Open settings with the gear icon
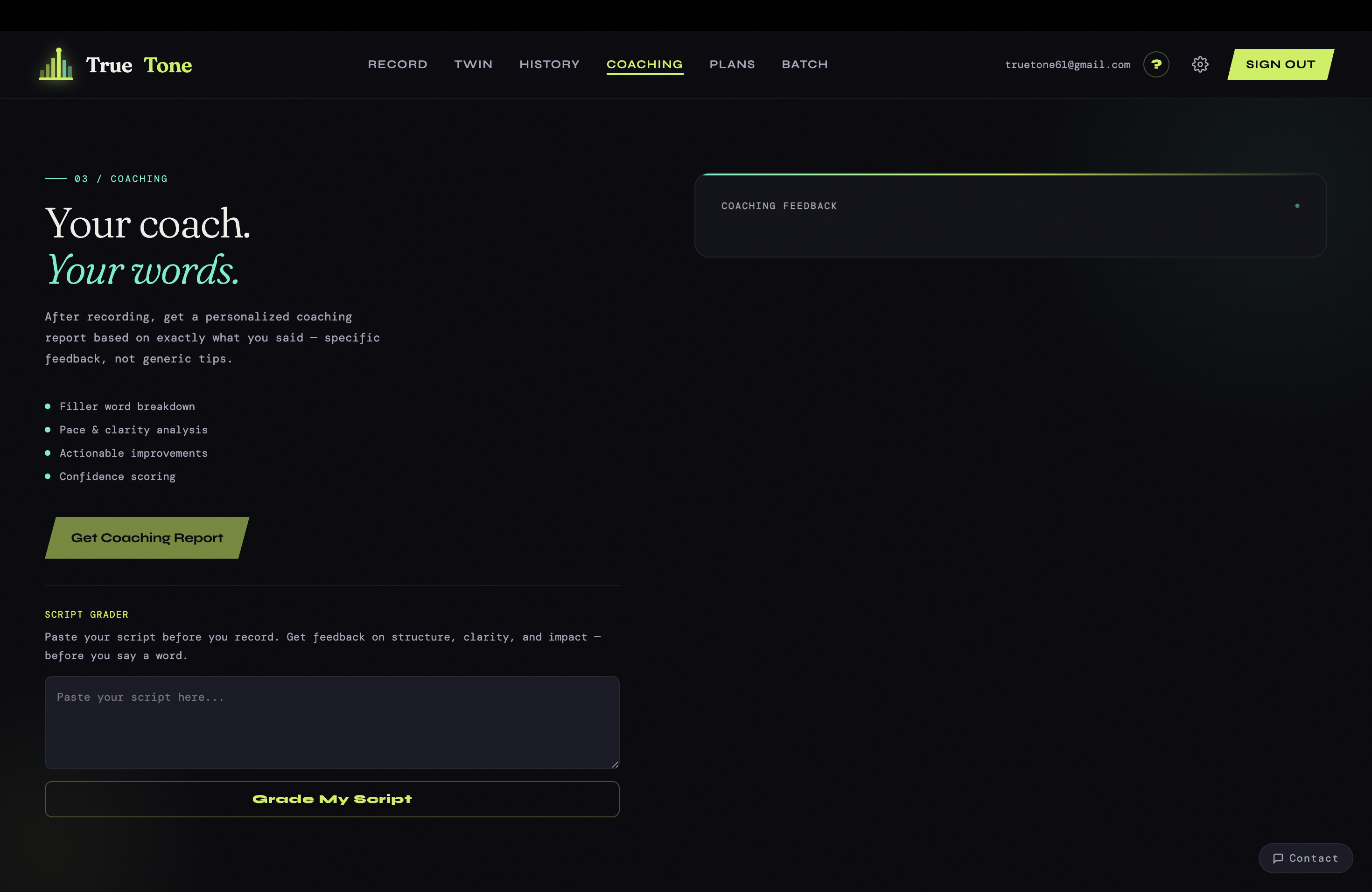1372x892 pixels. pyautogui.click(x=1200, y=64)
